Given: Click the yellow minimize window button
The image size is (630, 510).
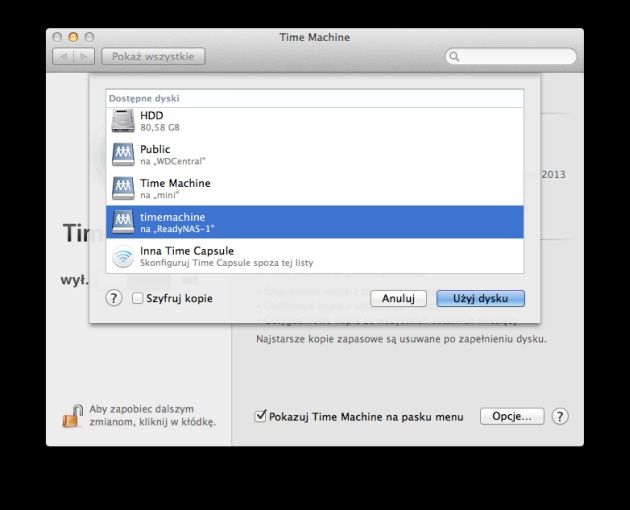Looking at the screenshot, I should coord(73,37).
